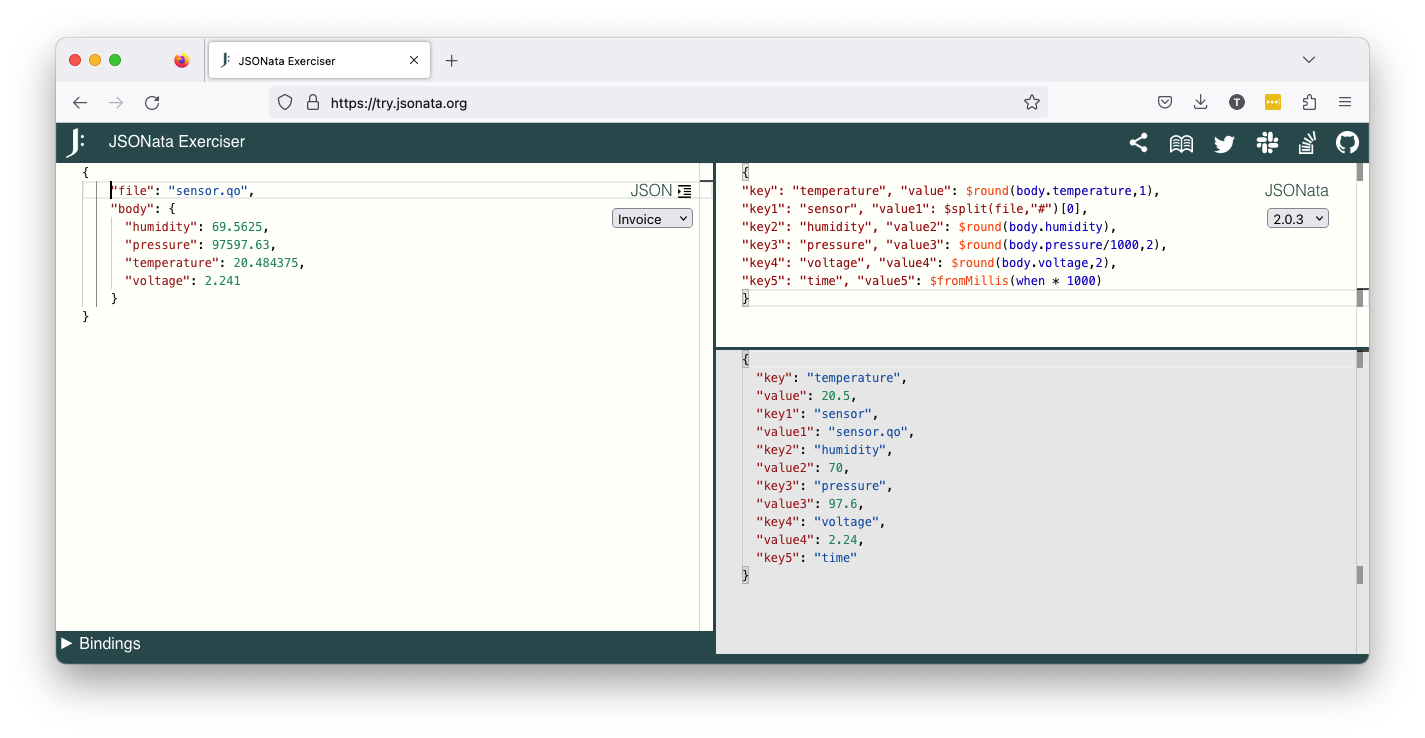This screenshot has width=1425, height=738.
Task: Click the "value1": "sensor.qo" result line
Action: pos(836,432)
